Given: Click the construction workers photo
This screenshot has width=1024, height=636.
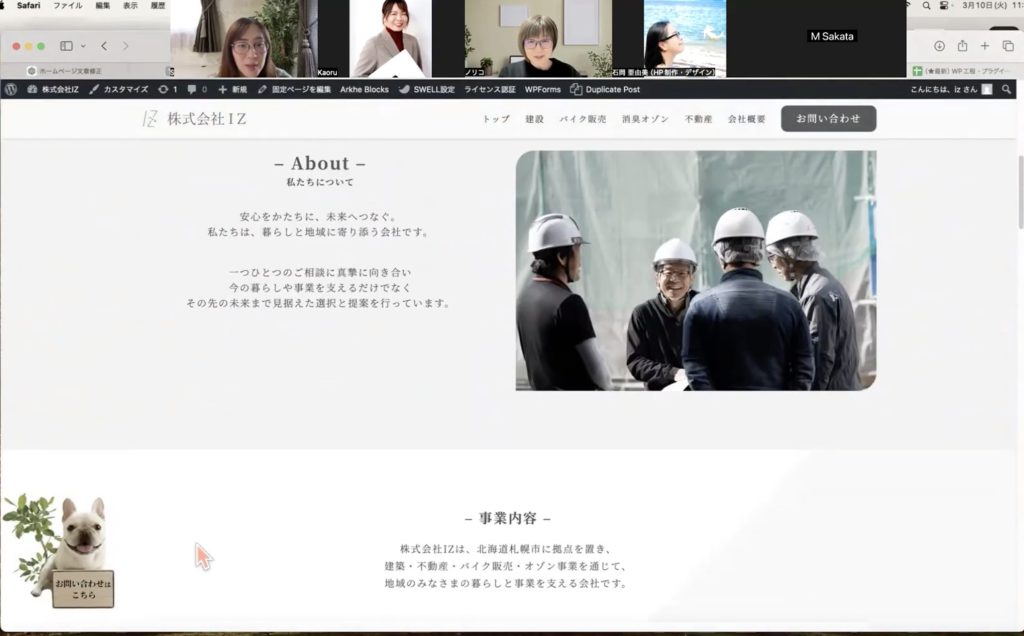Looking at the screenshot, I should (x=696, y=270).
